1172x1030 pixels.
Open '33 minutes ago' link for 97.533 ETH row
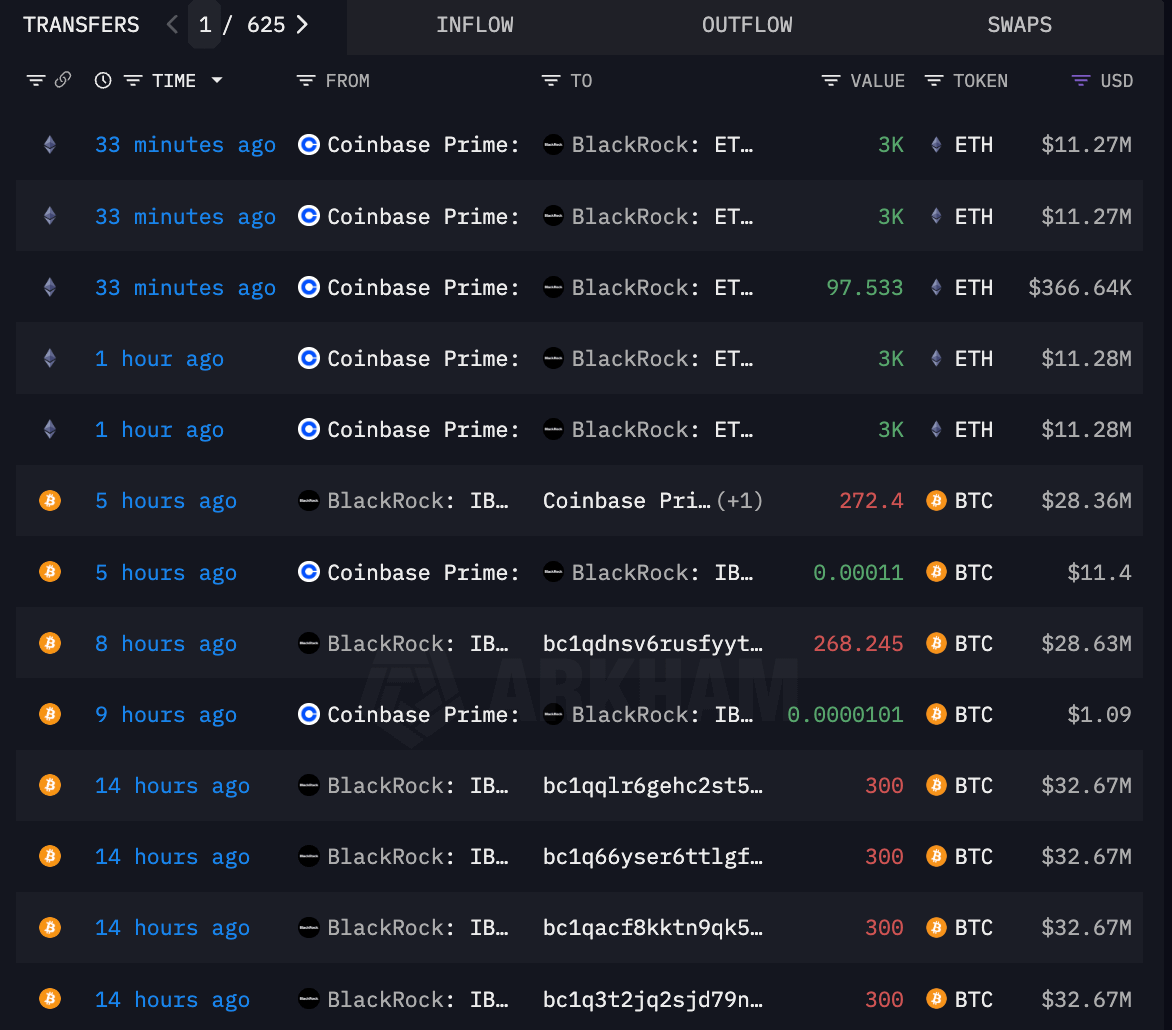[x=185, y=287]
